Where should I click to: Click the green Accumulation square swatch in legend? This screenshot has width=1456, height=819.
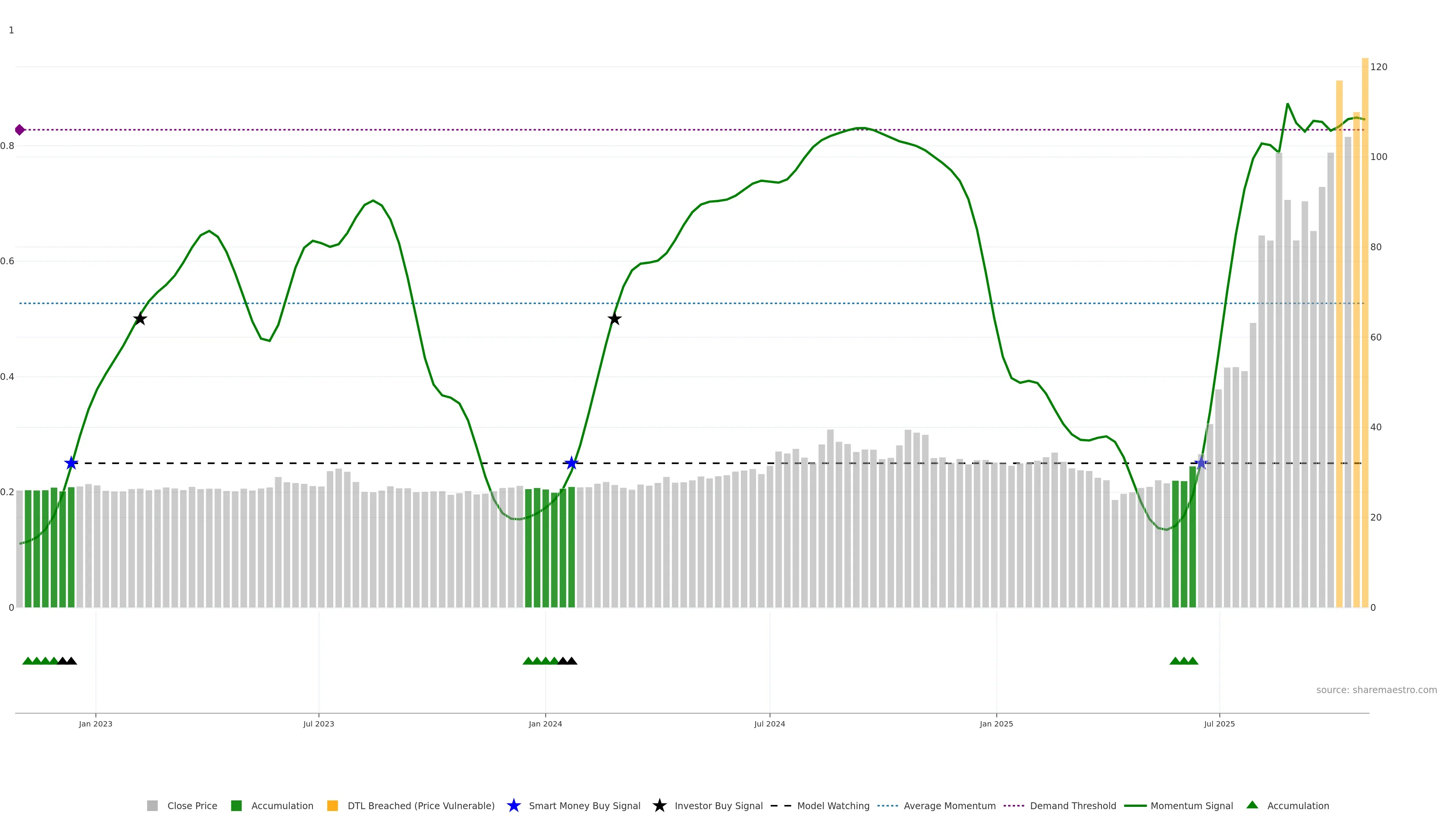(236, 806)
